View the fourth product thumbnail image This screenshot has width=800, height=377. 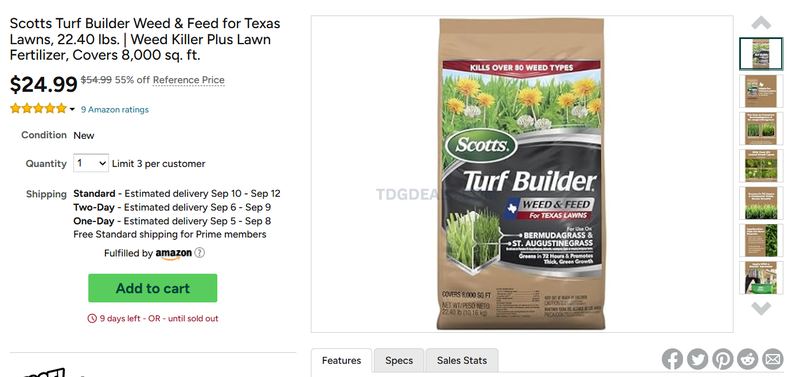pyautogui.click(x=761, y=165)
